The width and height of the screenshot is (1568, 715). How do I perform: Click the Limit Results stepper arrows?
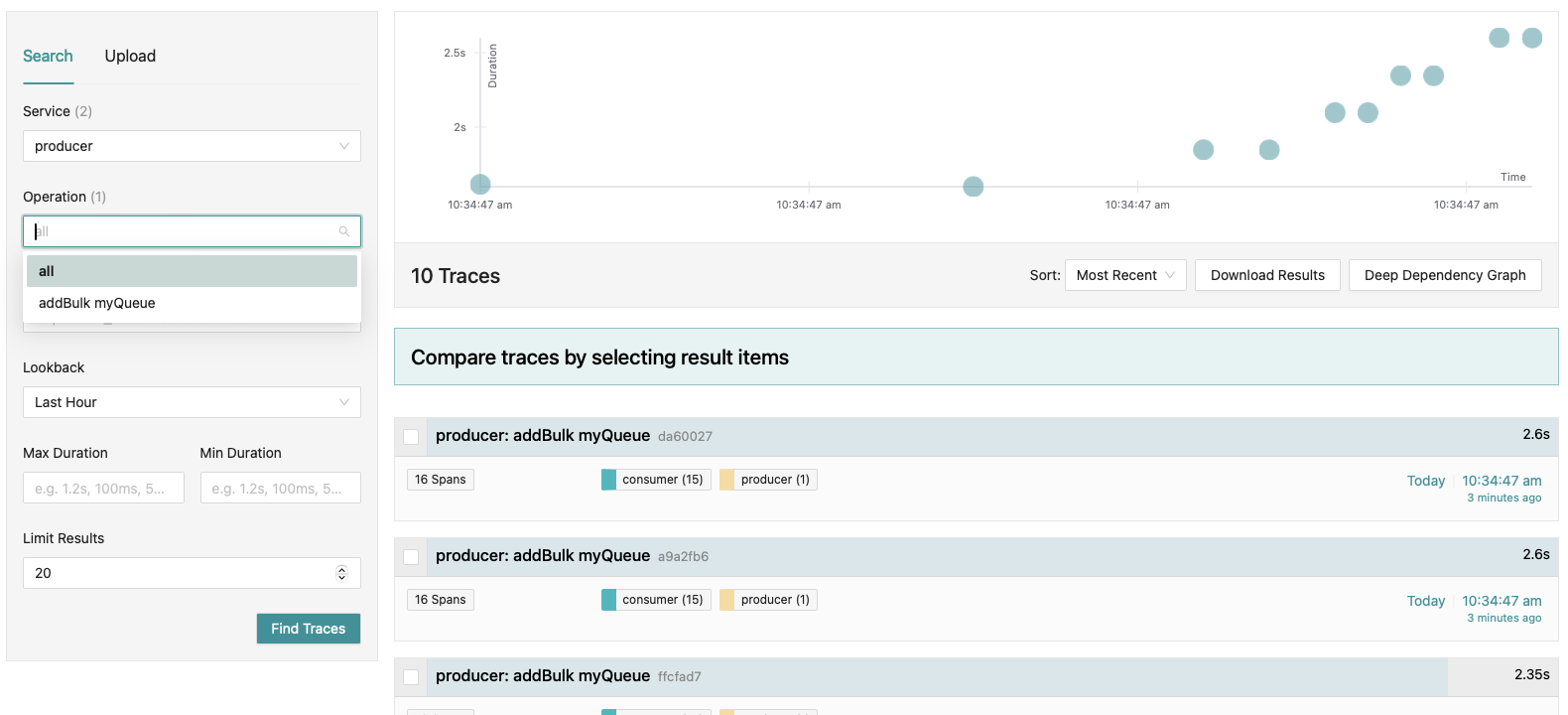[x=341, y=573]
